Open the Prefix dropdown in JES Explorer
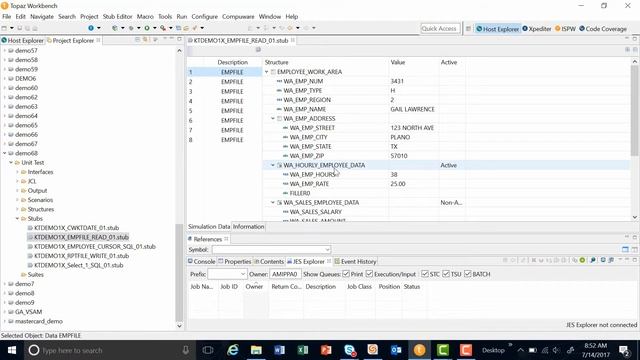Image resolution: width=640 pixels, height=360 pixels. point(243,274)
